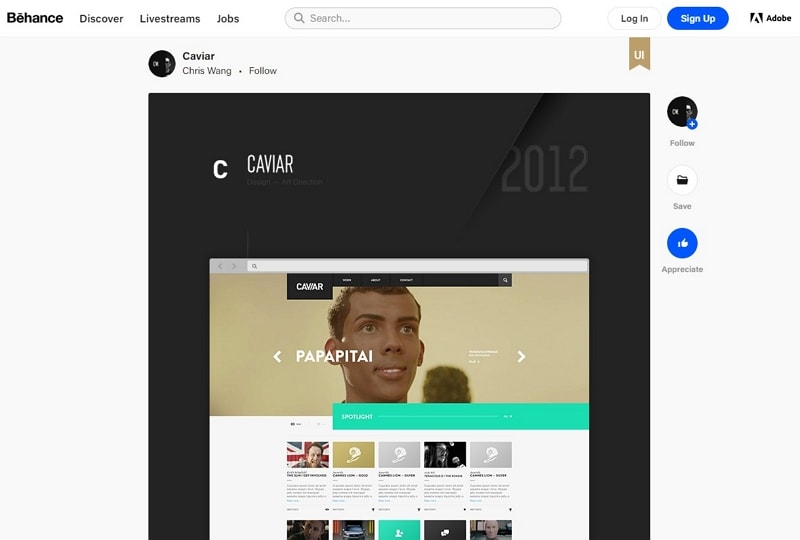Click the Appreciate label
Image resolution: width=800 pixels, height=540 pixels.
pyautogui.click(x=682, y=269)
